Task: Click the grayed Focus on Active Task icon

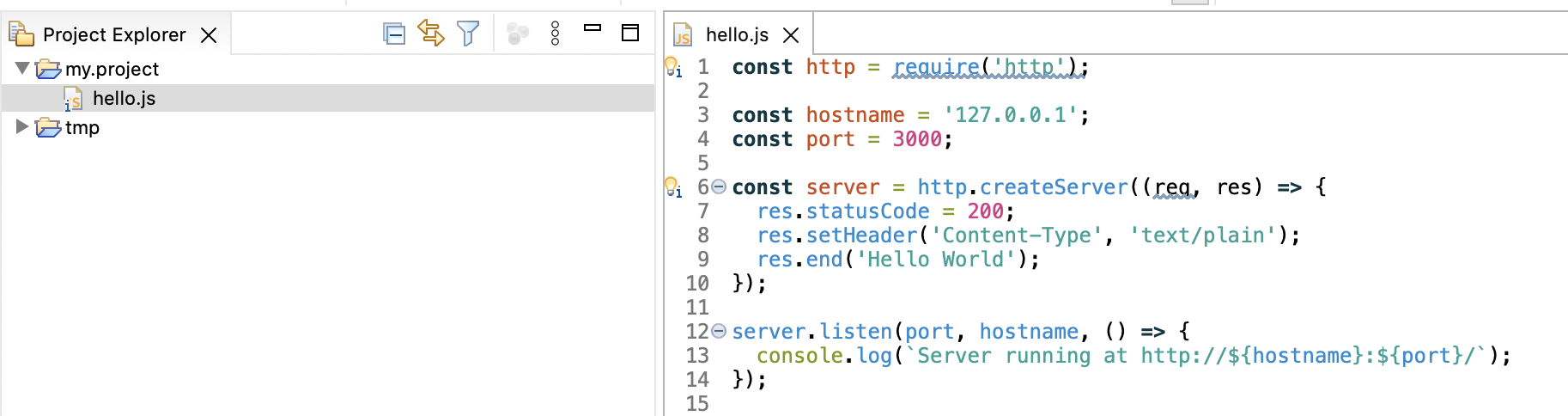Action: [x=518, y=34]
